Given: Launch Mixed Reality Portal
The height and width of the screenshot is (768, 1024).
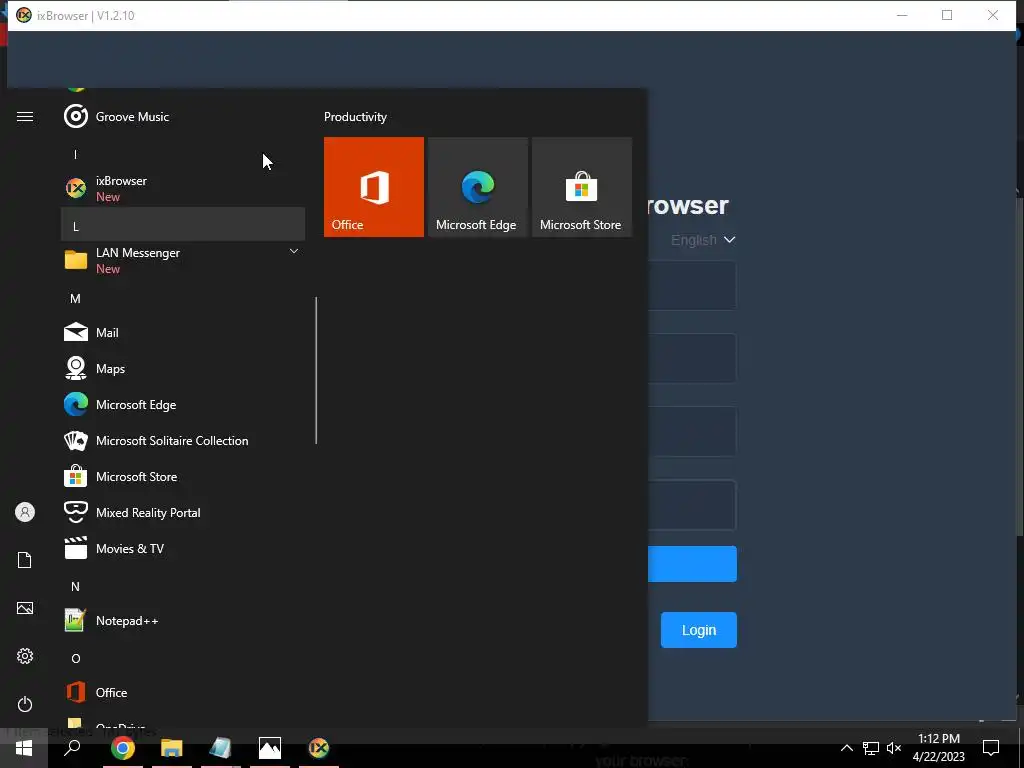Looking at the screenshot, I should (x=183, y=513).
